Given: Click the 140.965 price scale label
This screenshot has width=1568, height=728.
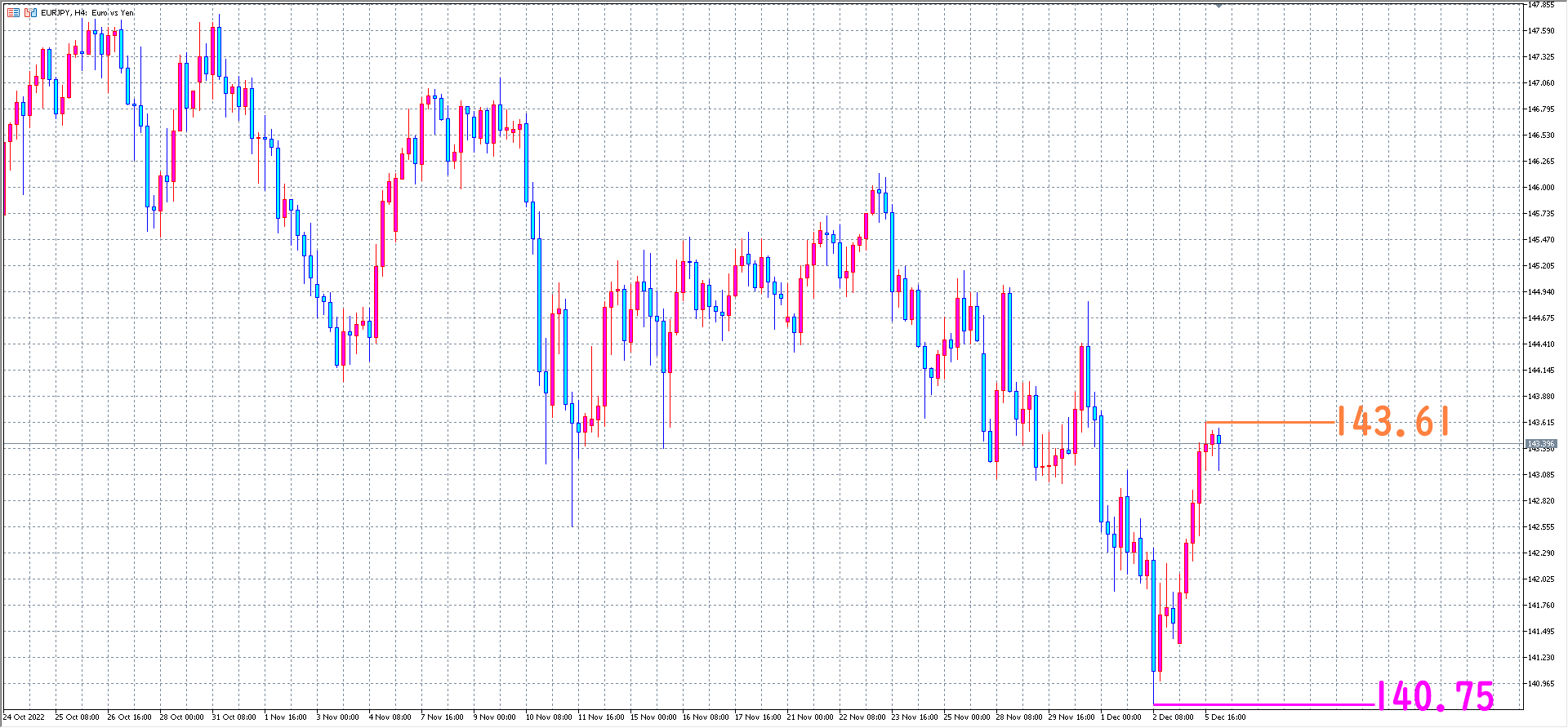Looking at the screenshot, I should tap(1541, 683).
